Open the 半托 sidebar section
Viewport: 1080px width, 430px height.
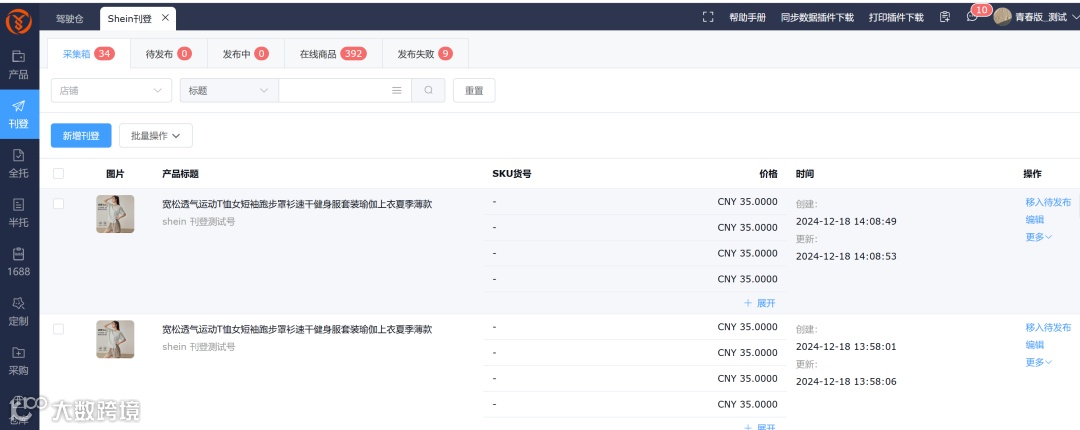point(19,213)
